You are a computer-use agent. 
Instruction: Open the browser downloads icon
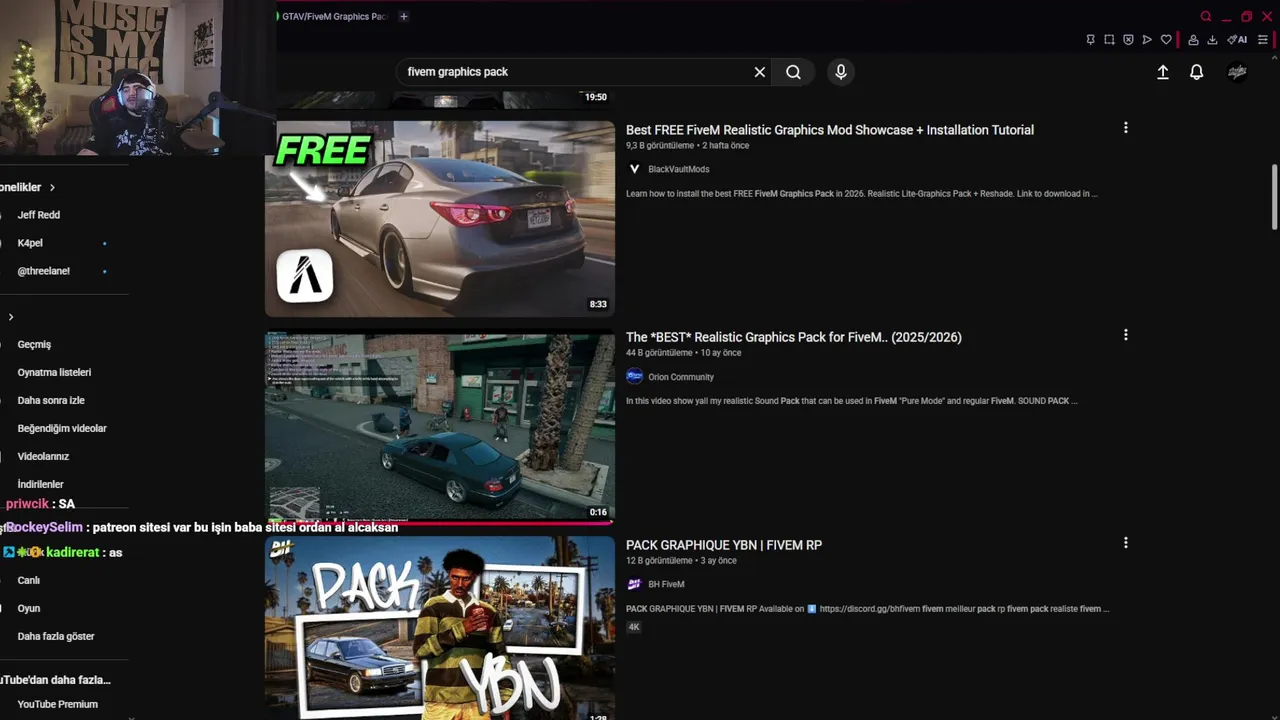[x=1212, y=40]
